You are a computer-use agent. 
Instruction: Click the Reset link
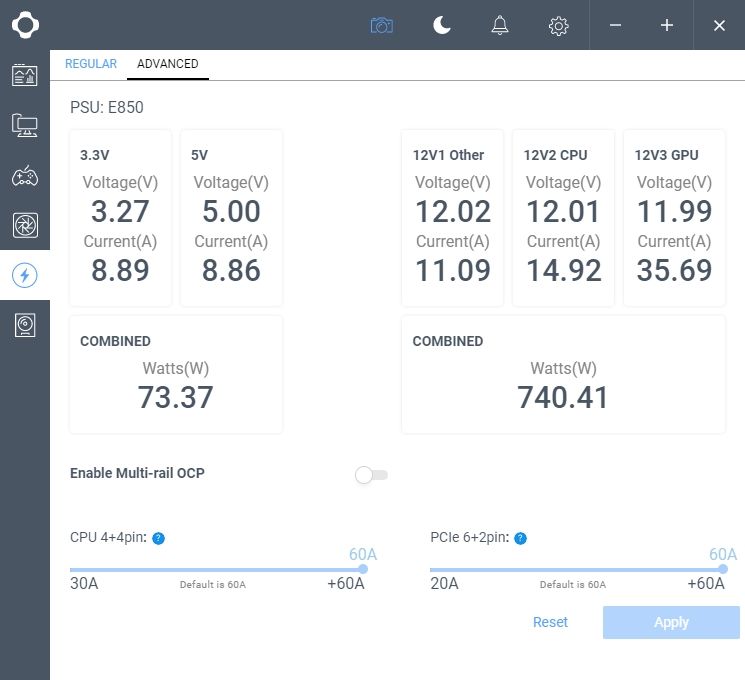pos(550,622)
